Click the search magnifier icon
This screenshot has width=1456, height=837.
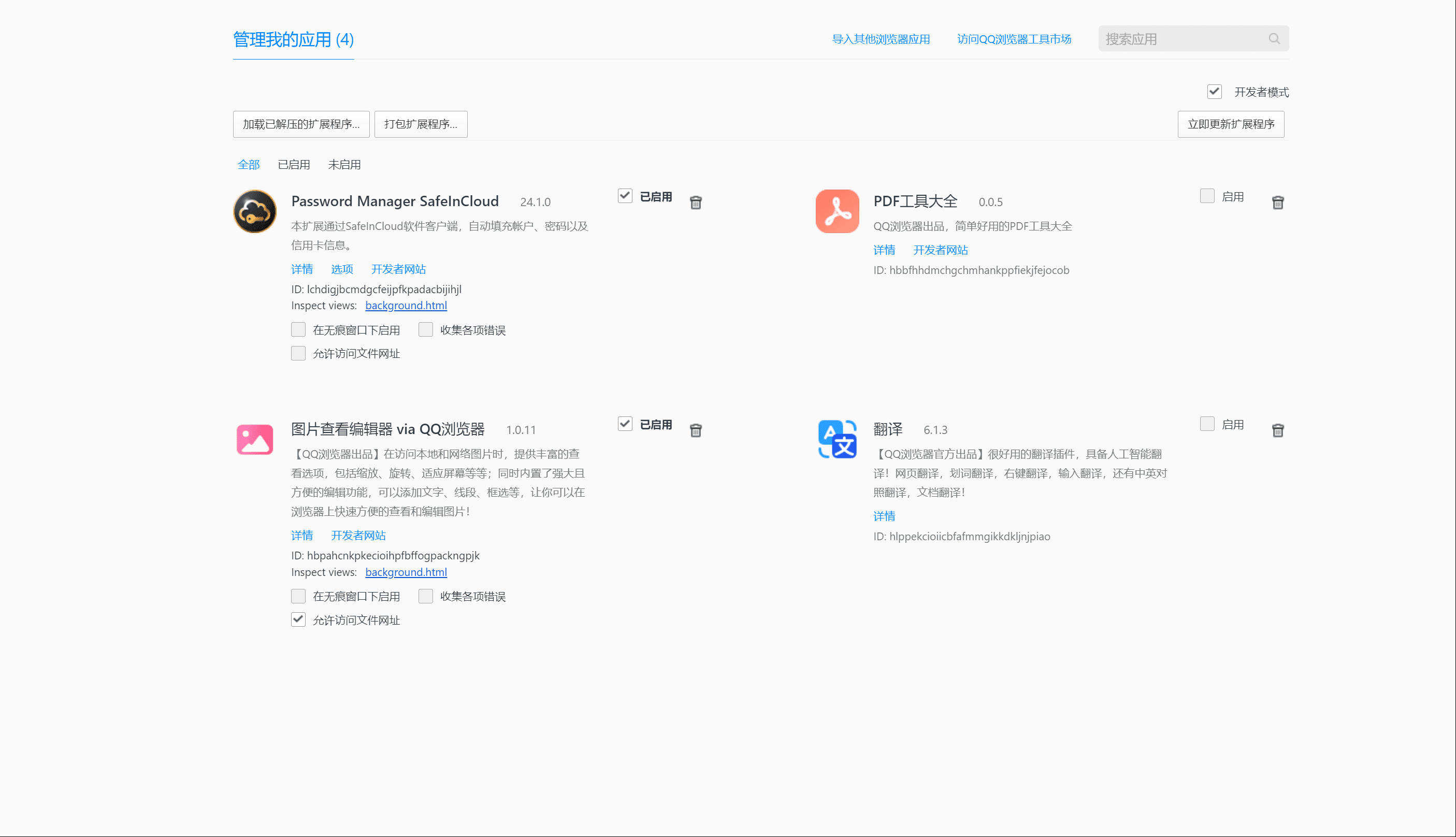tap(1274, 38)
